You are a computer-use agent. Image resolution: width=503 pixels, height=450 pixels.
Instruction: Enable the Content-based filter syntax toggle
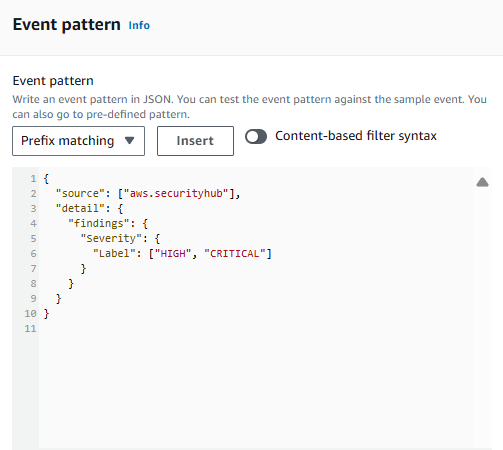256,136
